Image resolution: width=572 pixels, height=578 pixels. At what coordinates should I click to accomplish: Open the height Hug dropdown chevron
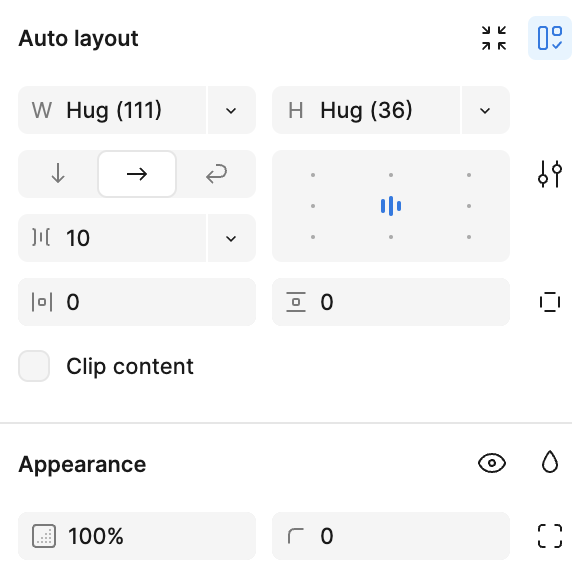tap(485, 110)
